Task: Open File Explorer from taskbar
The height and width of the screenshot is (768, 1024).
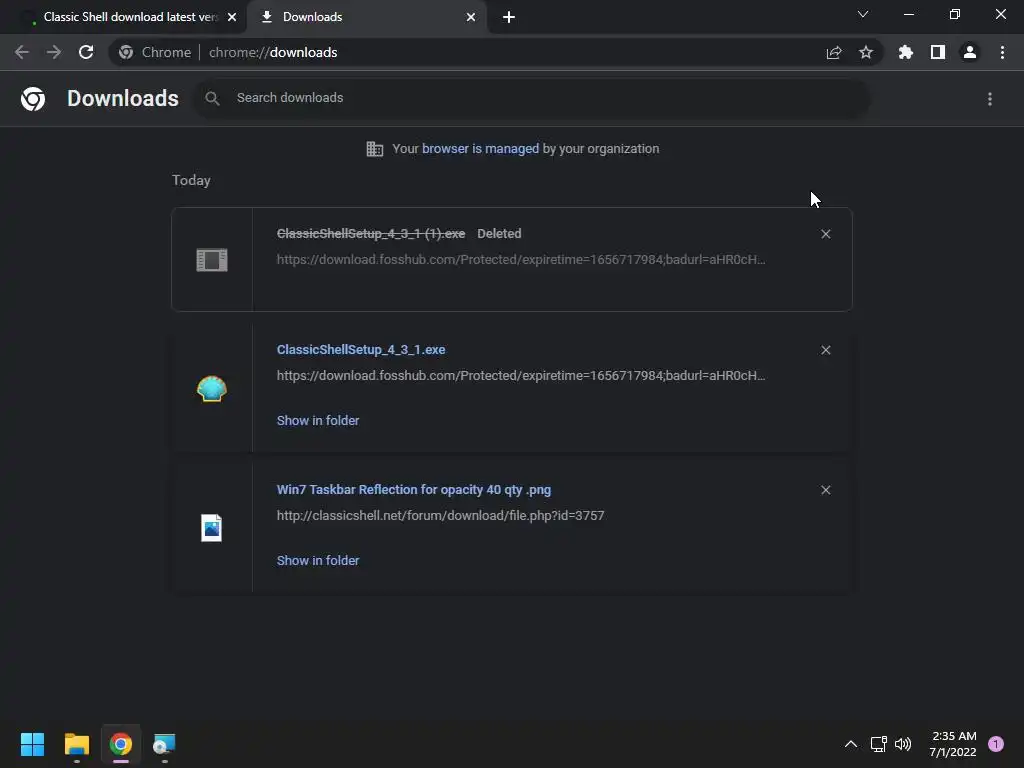Action: pyautogui.click(x=77, y=744)
